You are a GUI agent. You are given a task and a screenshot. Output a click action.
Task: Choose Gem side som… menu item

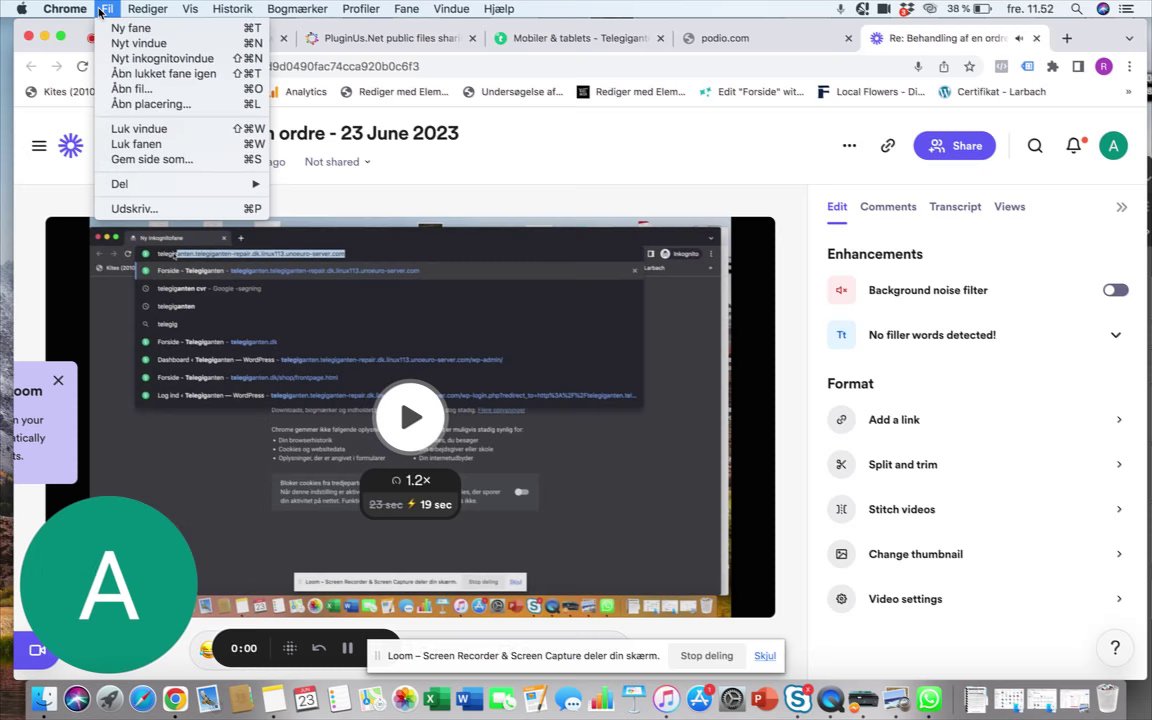(181, 159)
